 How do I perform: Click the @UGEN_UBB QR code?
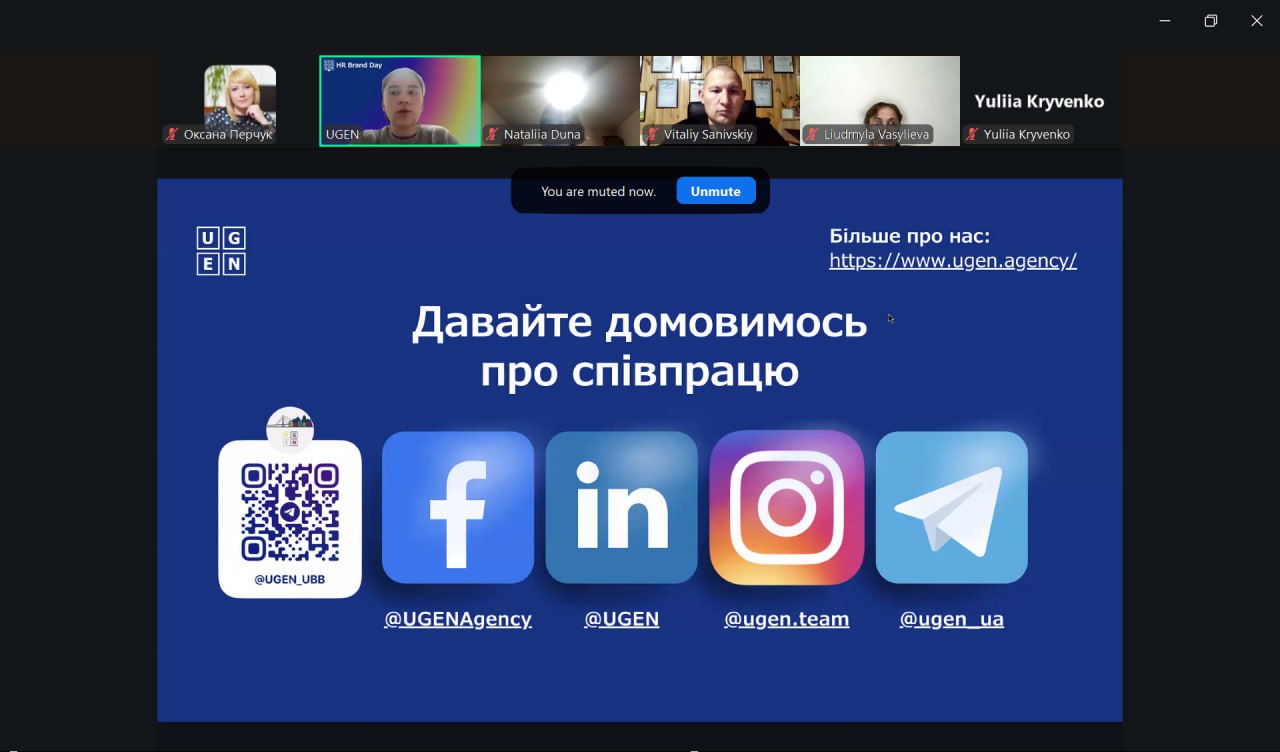[x=290, y=512]
